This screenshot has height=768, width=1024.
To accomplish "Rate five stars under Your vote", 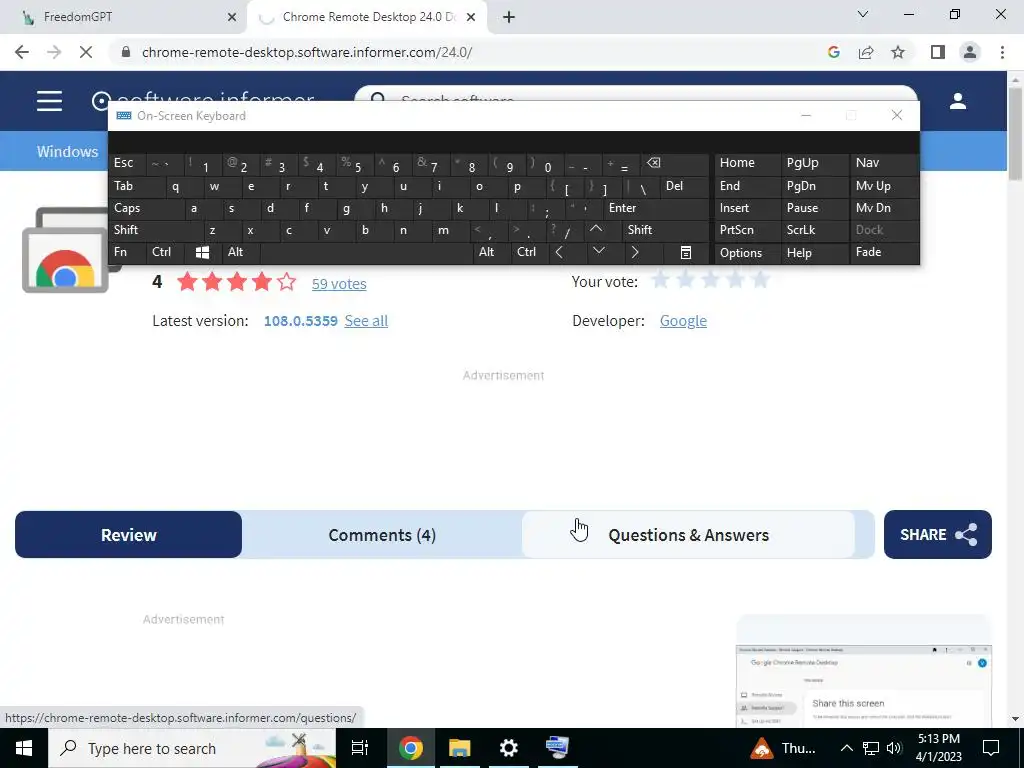I will pyautogui.click(x=760, y=280).
